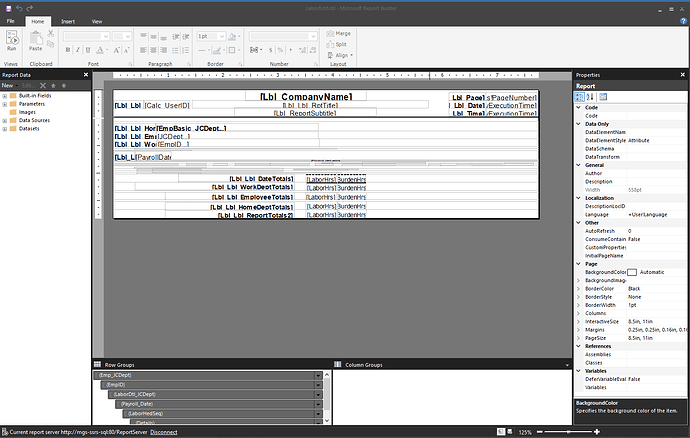This screenshot has width=690, height=438.
Task: Click the border line color pen
Action: click(x=216, y=50)
